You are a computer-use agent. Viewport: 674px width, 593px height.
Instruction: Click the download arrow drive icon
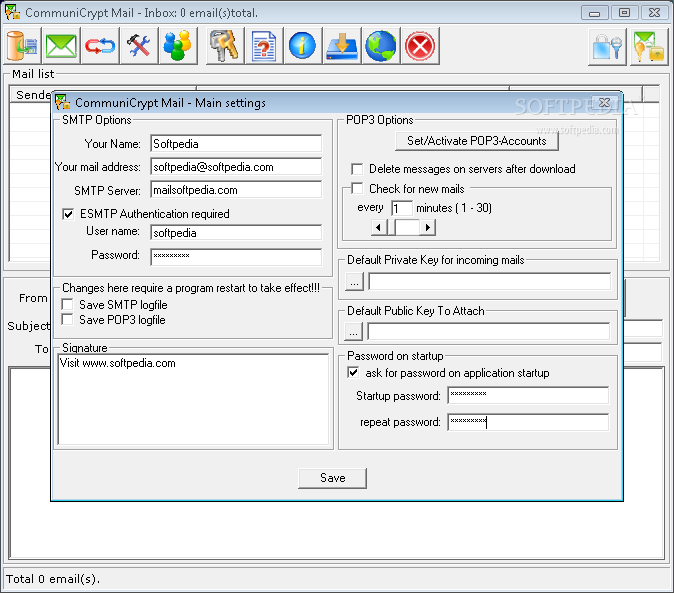(x=342, y=46)
